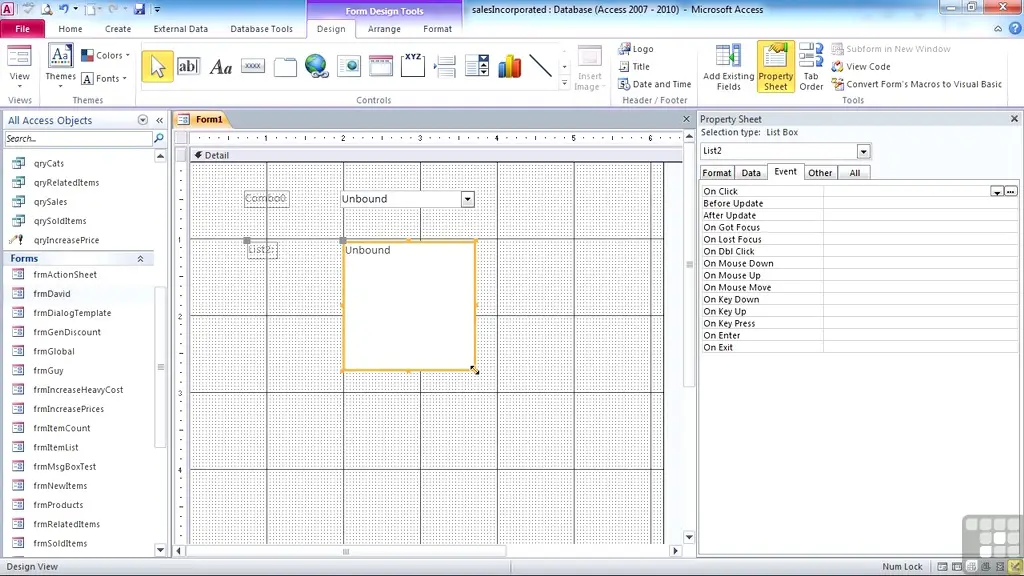Switch to the Create ribbon tab
Image resolution: width=1024 pixels, height=576 pixels.
(118, 29)
